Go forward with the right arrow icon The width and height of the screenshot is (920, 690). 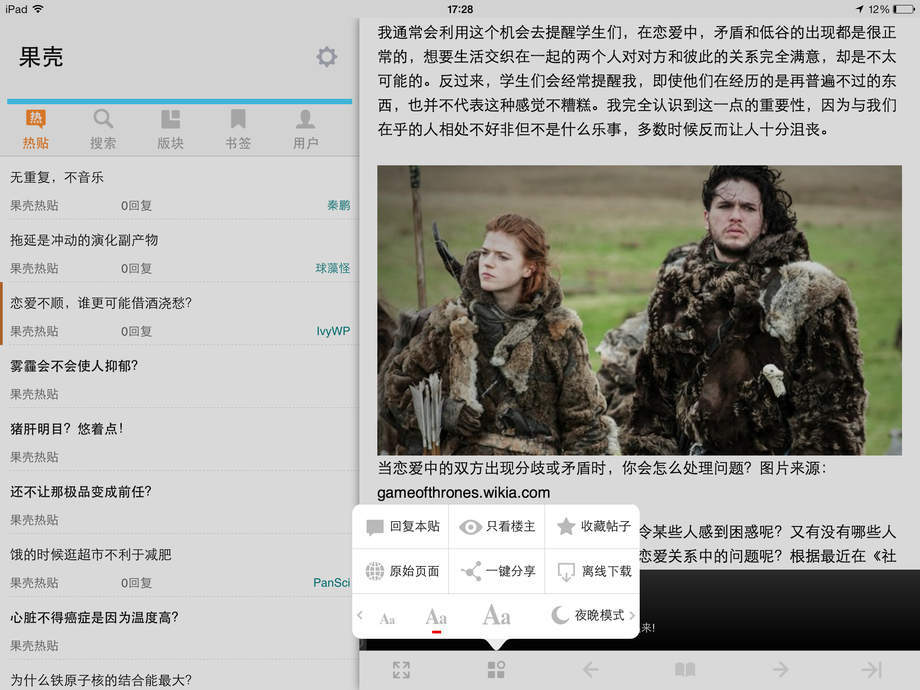click(779, 670)
